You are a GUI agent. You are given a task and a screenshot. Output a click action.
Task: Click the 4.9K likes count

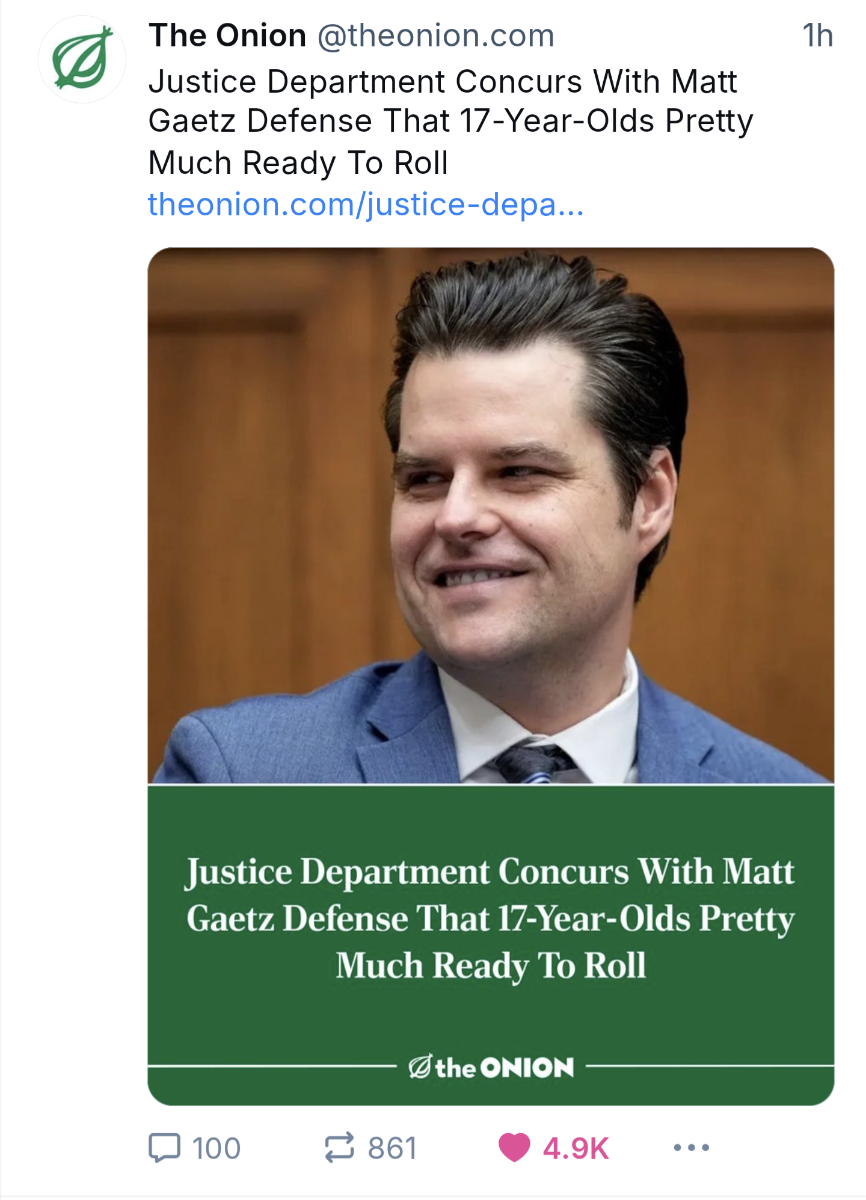[575, 1147]
